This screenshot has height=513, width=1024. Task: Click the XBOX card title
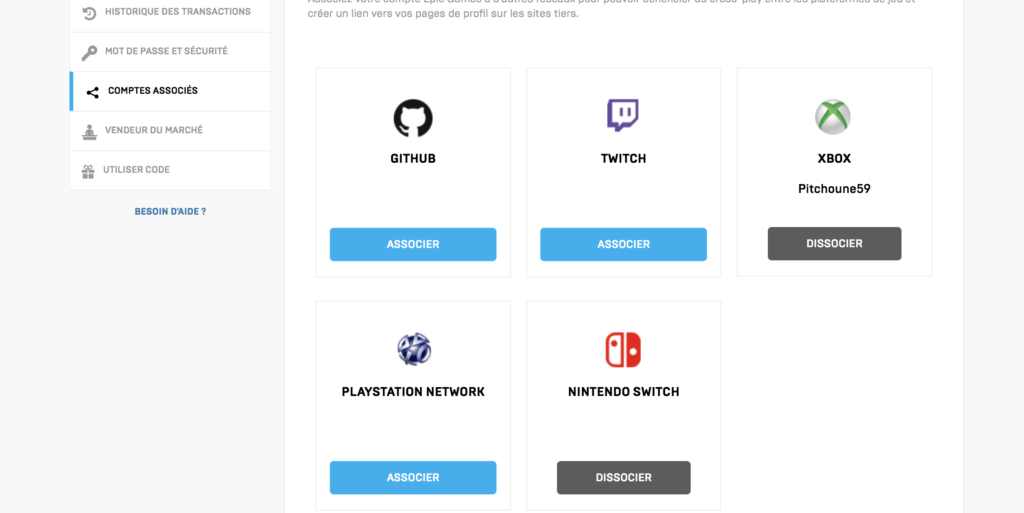[834, 159]
